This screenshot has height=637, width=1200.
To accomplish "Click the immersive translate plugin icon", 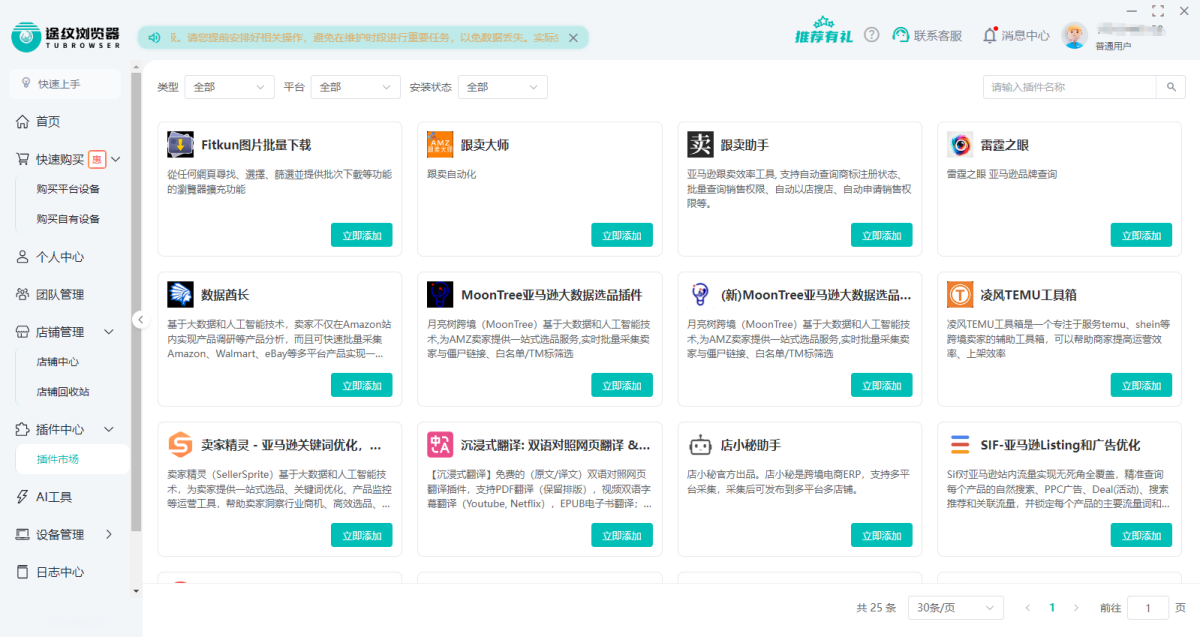I will (440, 445).
